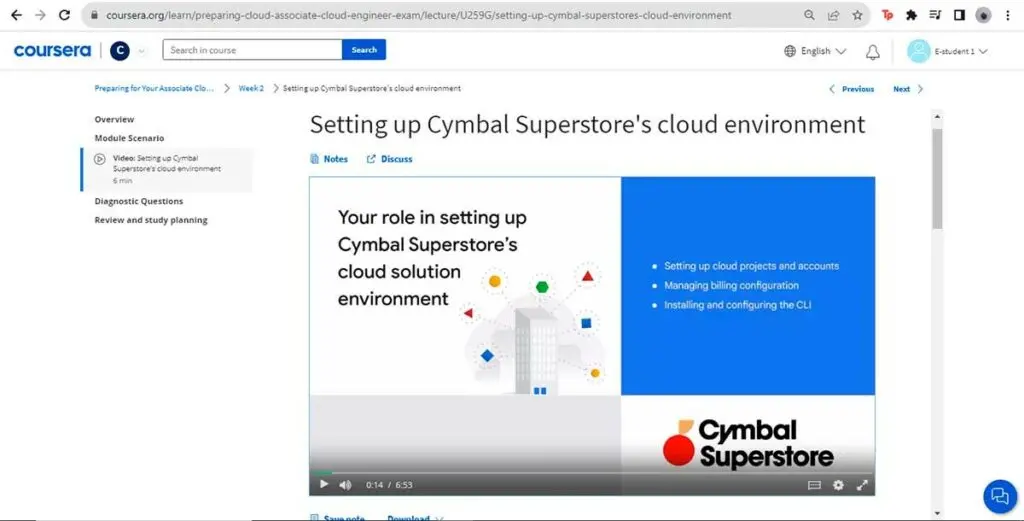Screen dimensions: 1024x521
Task: Open the Discuss link
Action: 390,159
